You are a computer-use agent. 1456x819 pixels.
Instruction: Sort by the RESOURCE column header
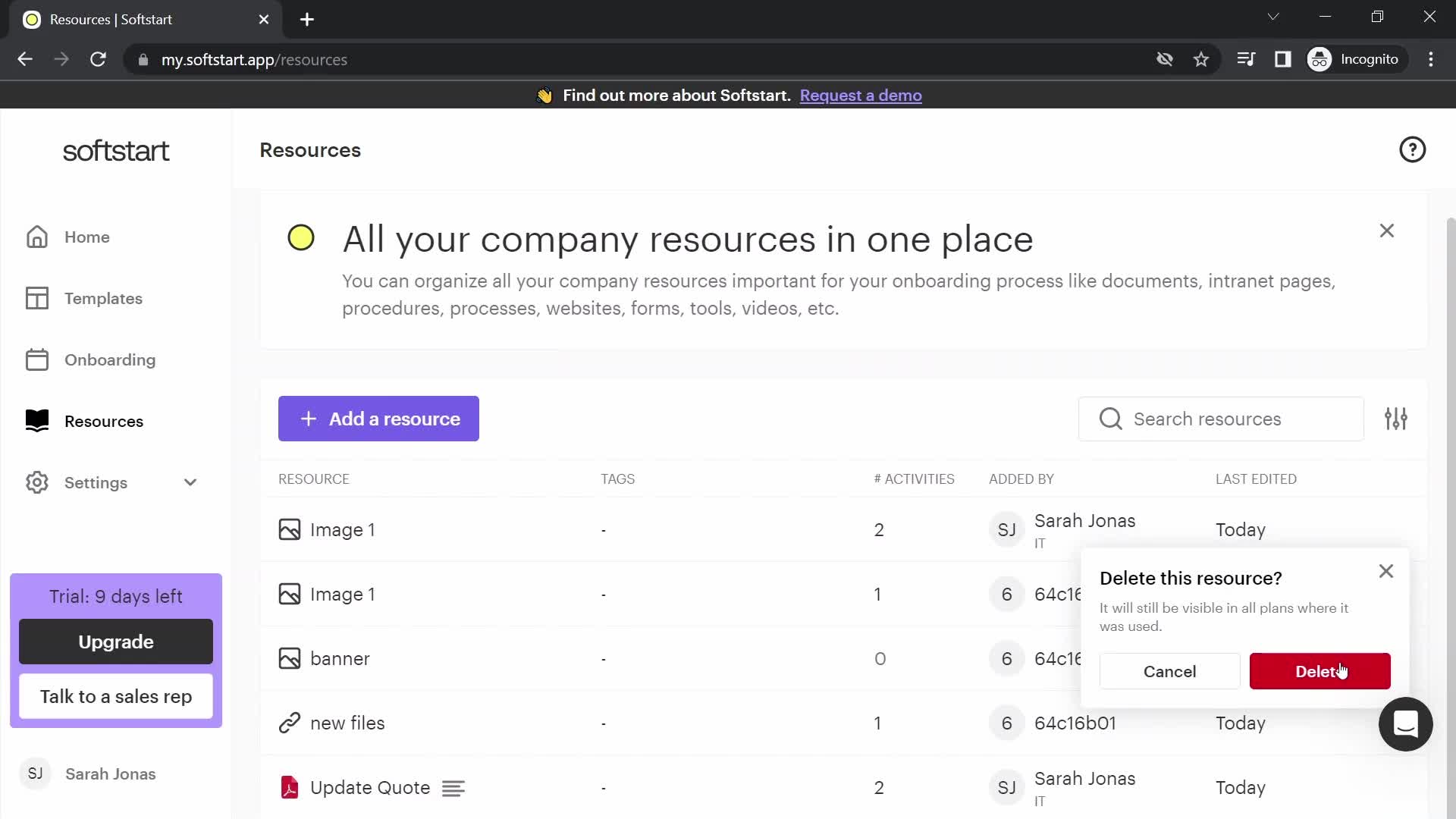[314, 479]
